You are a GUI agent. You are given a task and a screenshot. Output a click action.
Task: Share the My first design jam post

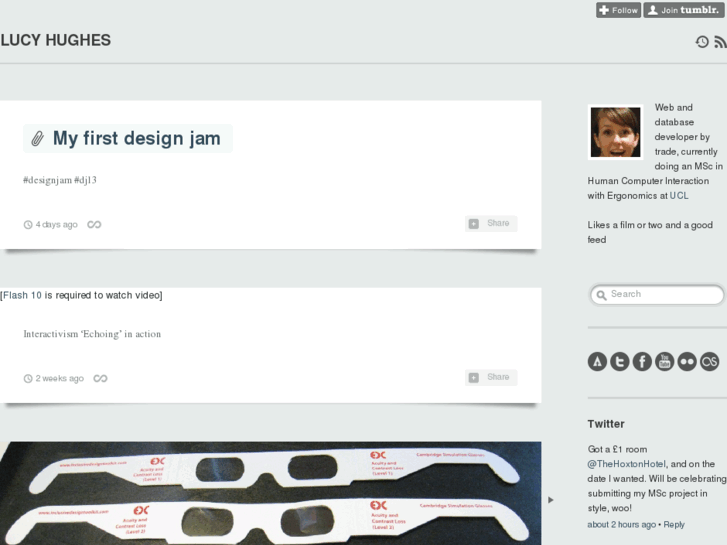(491, 224)
